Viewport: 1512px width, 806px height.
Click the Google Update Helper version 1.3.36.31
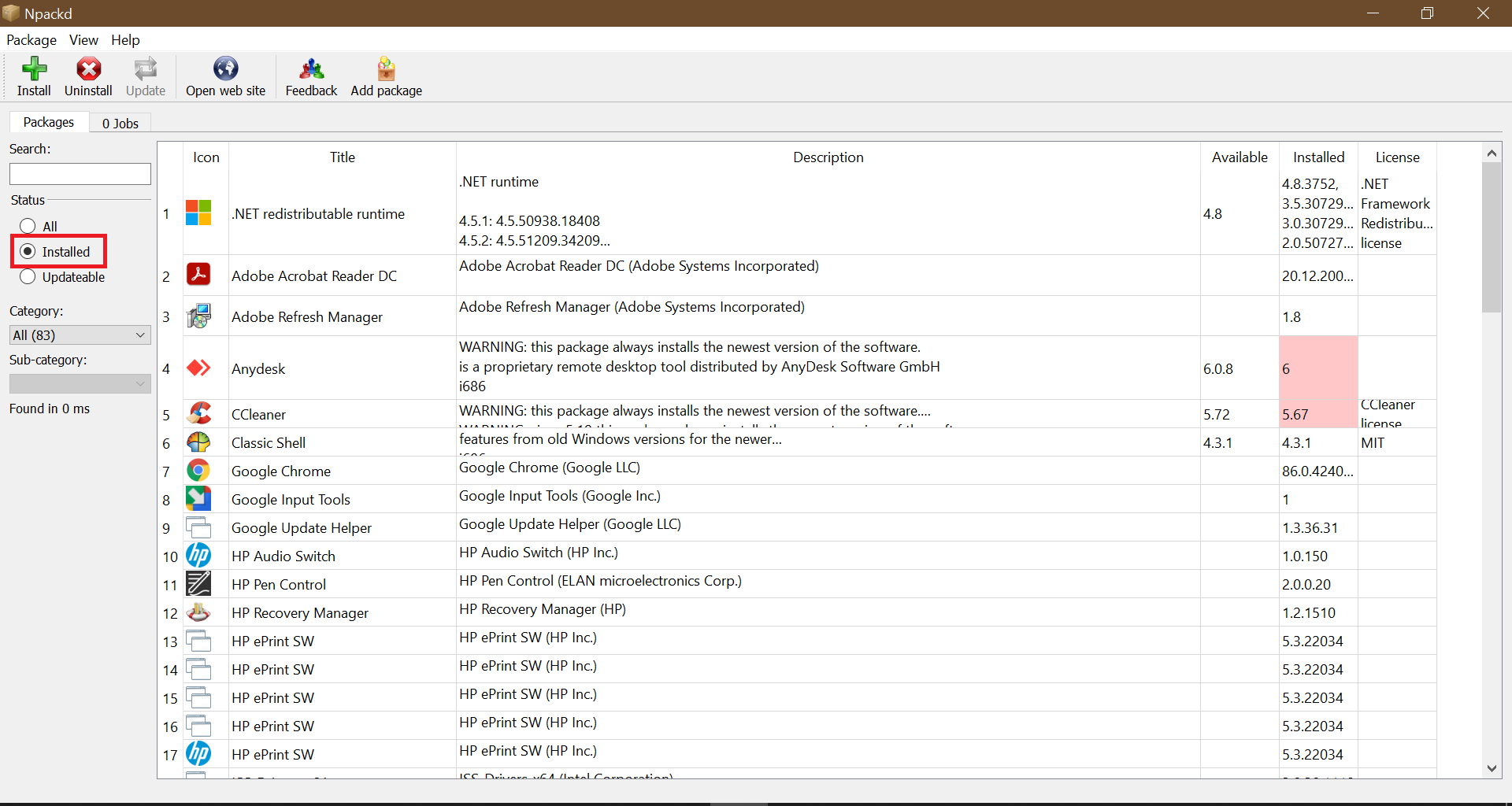tap(1318, 527)
